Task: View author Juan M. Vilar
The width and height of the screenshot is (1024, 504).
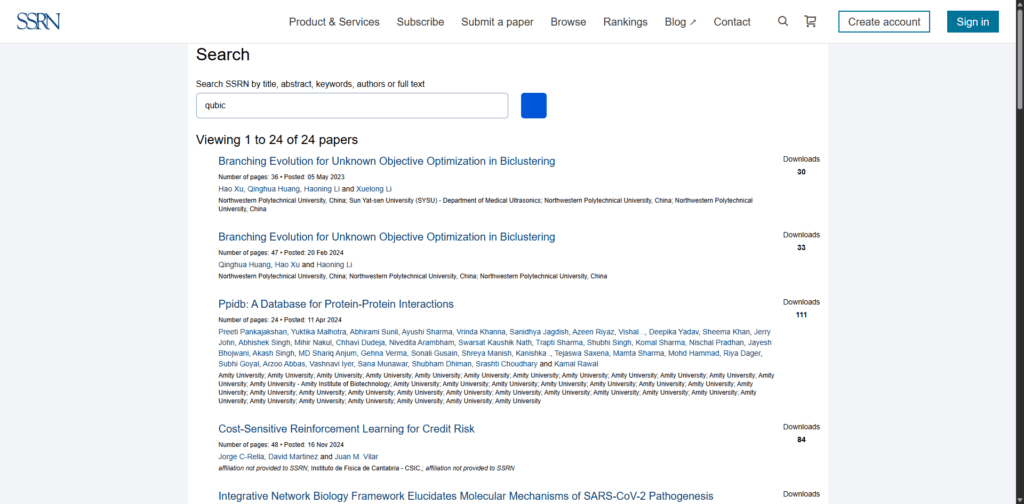Action: point(357,456)
